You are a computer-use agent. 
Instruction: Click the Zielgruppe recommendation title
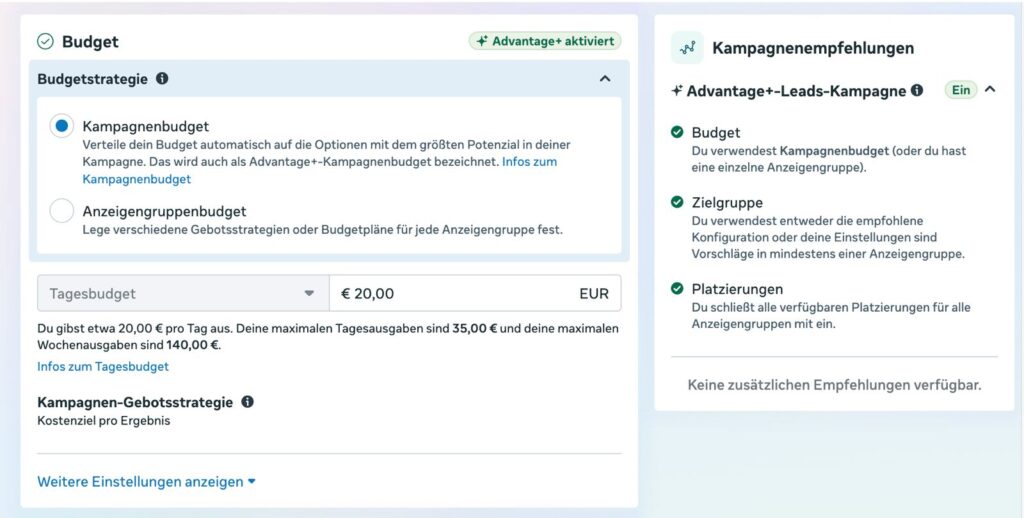pos(727,202)
